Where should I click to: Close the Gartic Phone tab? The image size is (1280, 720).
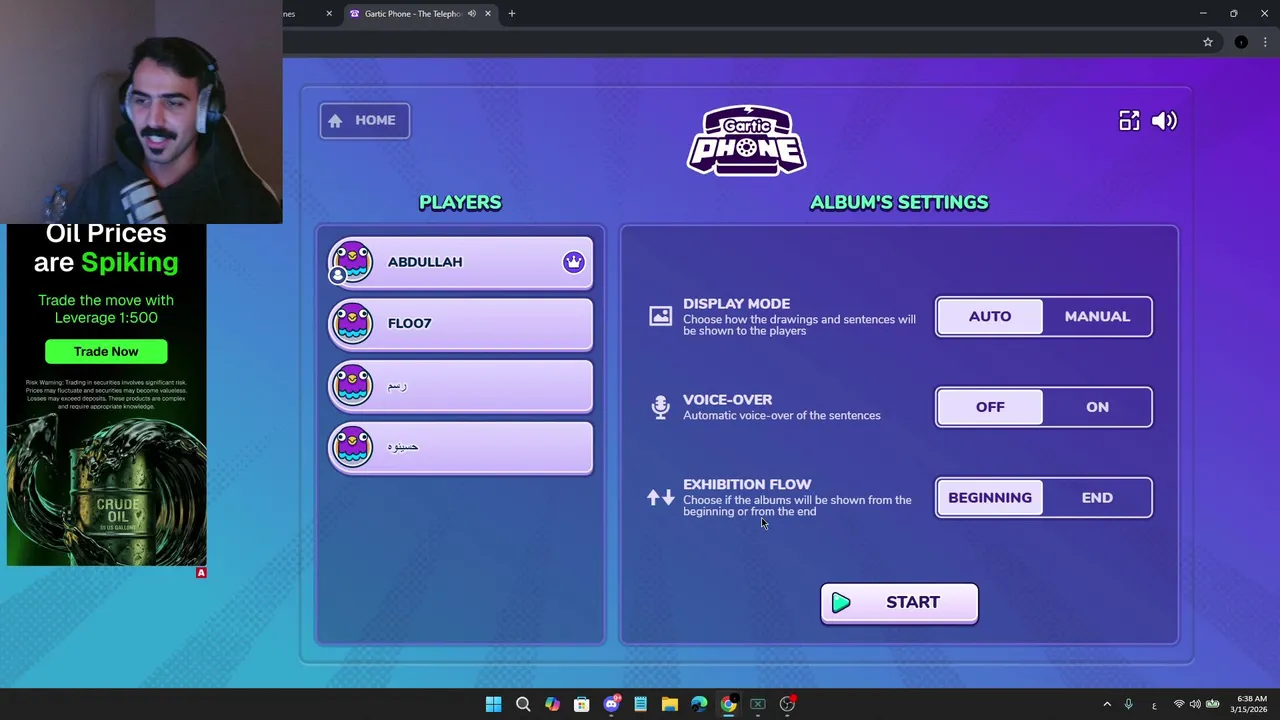(x=488, y=14)
